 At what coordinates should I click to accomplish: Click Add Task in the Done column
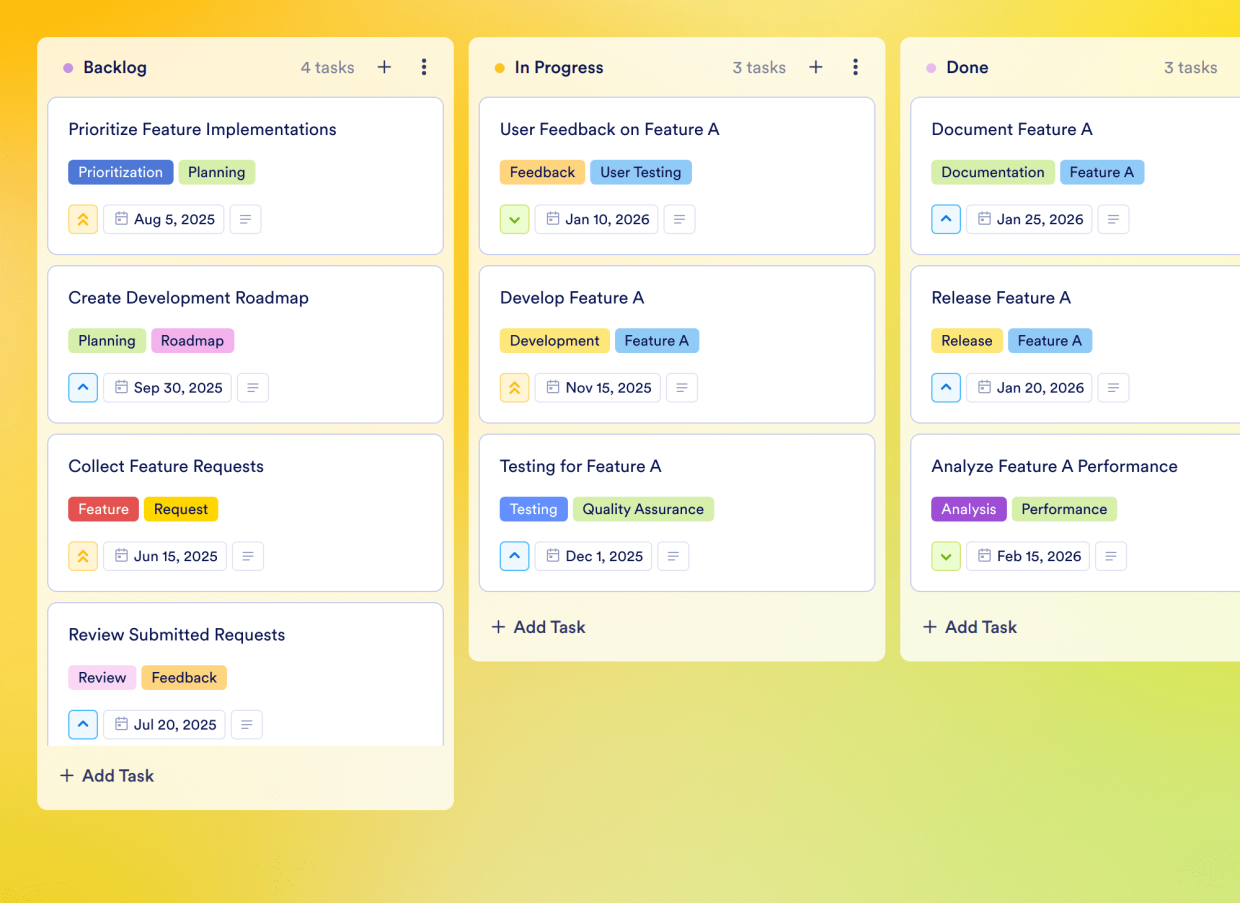pos(969,627)
